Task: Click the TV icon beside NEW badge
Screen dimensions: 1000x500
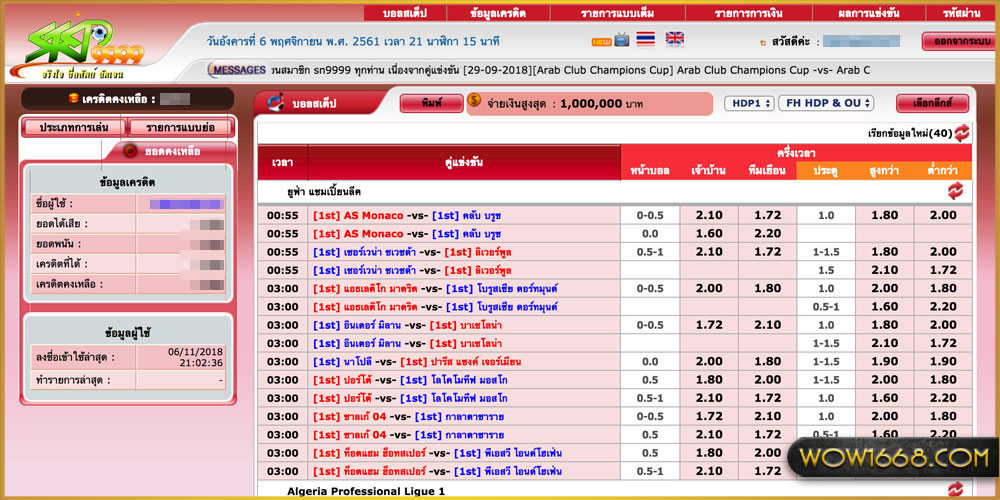Action: click(622, 40)
